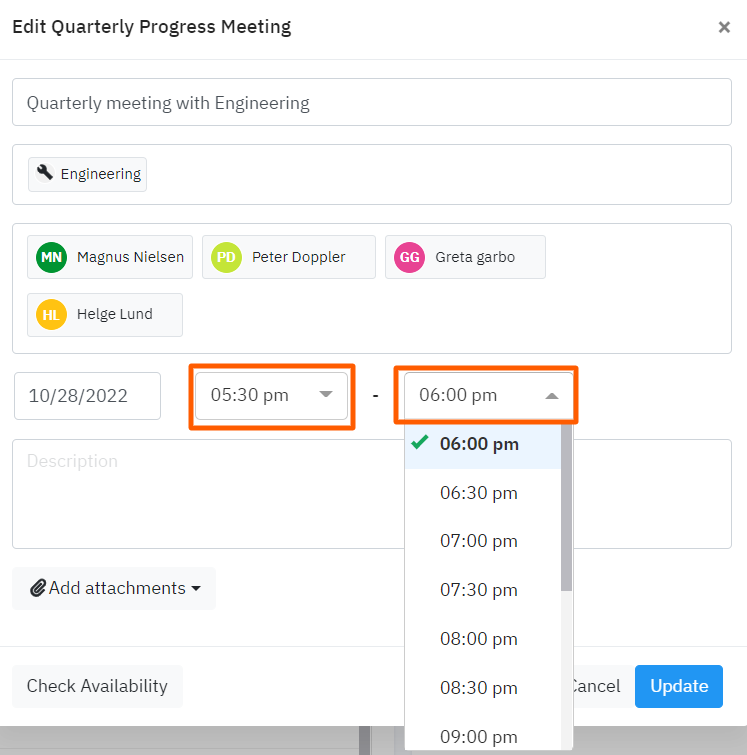Click the Engineering wrench icon
The image size is (747, 755).
(45, 173)
